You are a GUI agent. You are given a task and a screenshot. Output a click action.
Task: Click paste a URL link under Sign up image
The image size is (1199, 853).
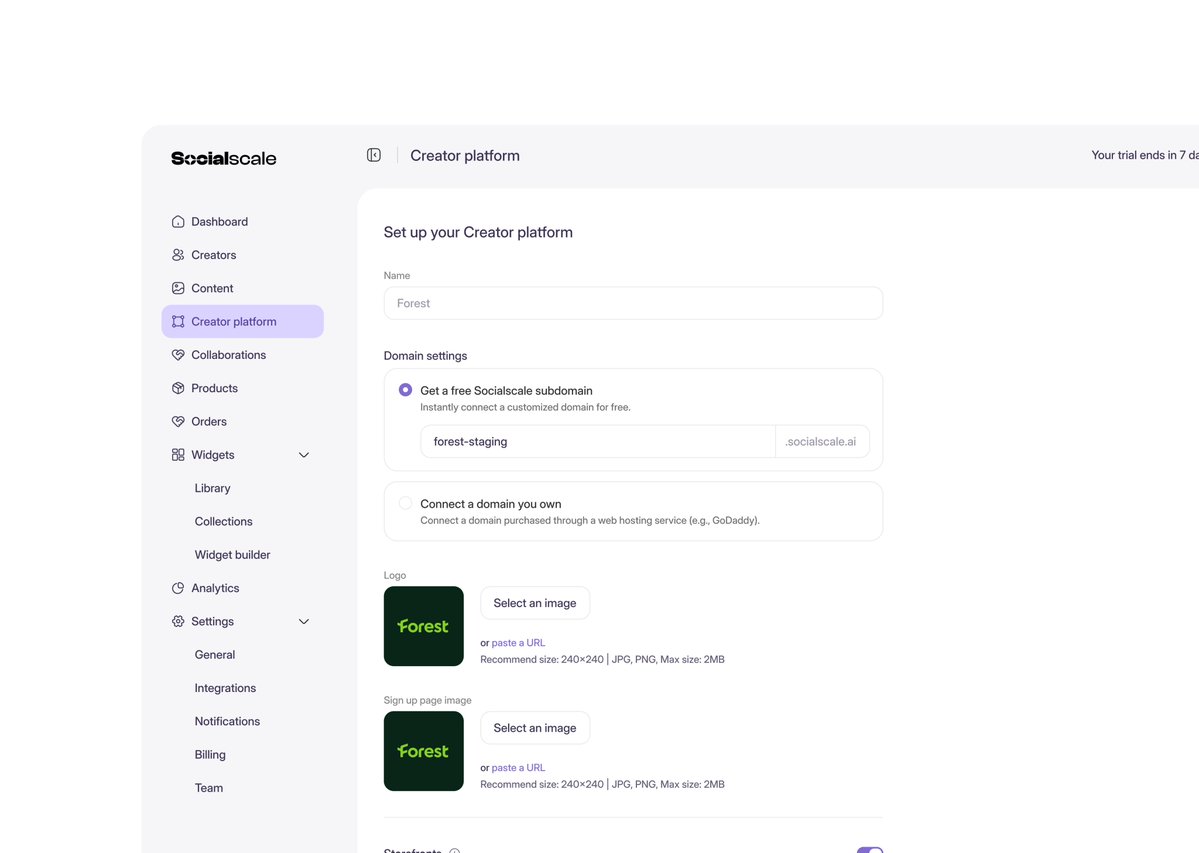(518, 767)
